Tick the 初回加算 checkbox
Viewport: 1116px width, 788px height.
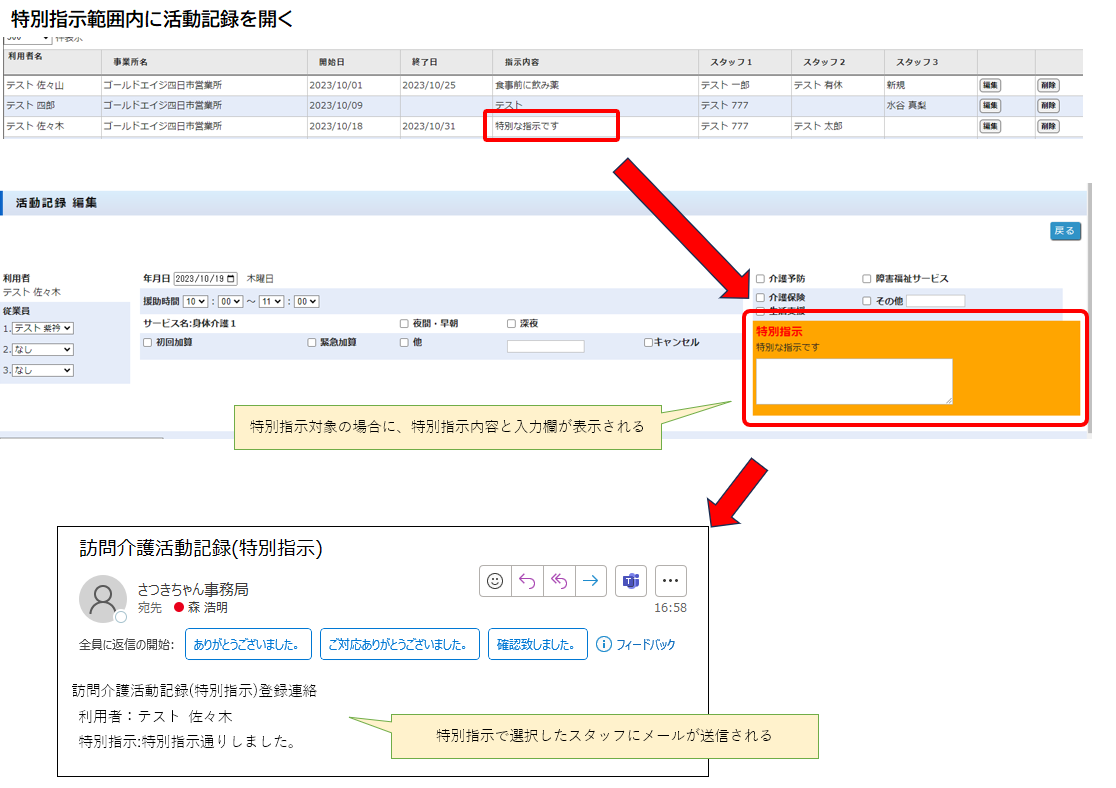click(x=148, y=342)
